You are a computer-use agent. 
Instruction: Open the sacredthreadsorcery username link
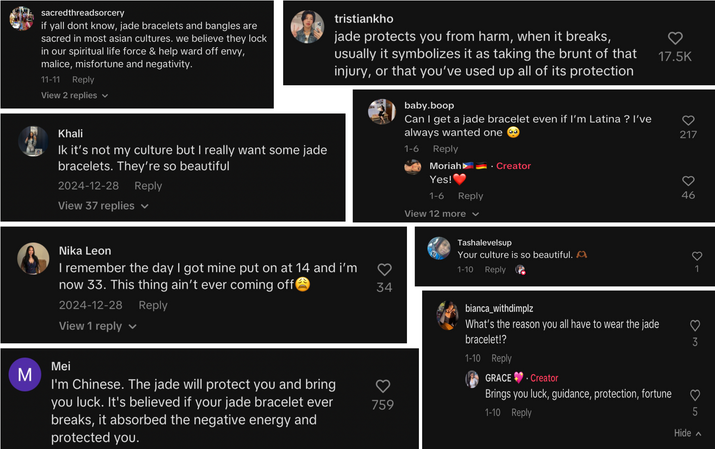(x=85, y=12)
